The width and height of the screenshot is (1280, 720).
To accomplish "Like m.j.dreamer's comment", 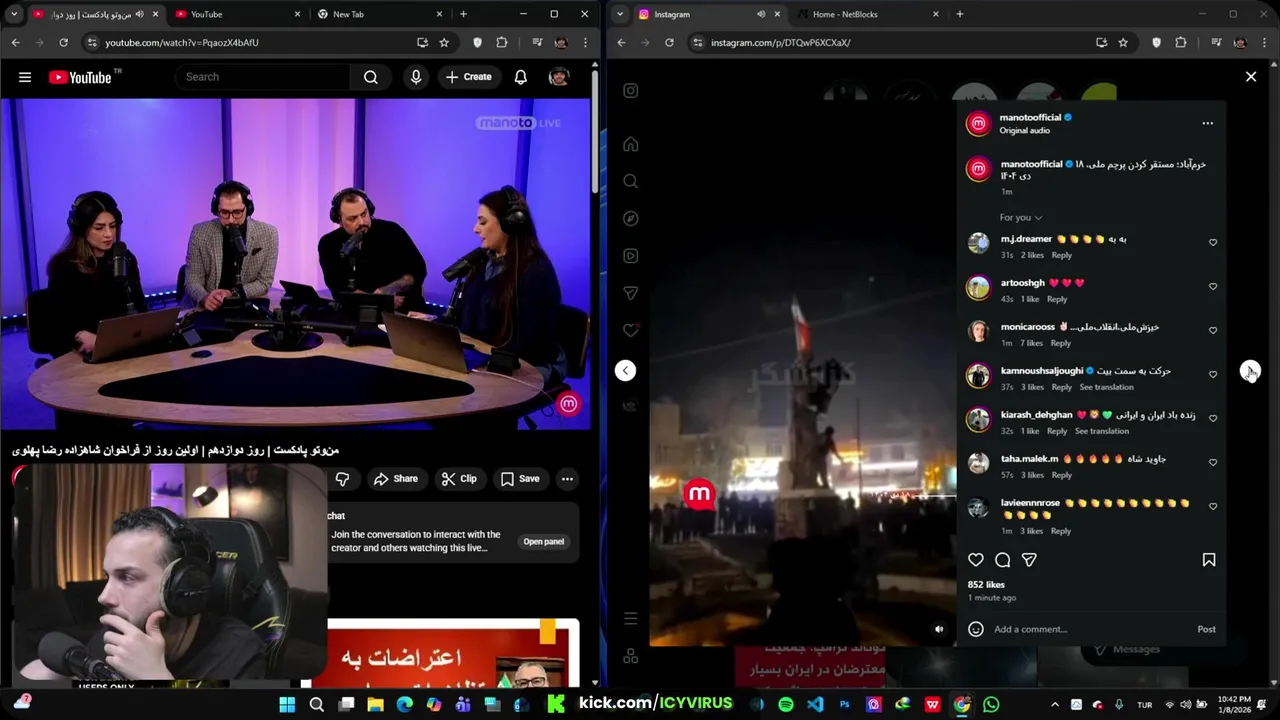I will pyautogui.click(x=1213, y=242).
